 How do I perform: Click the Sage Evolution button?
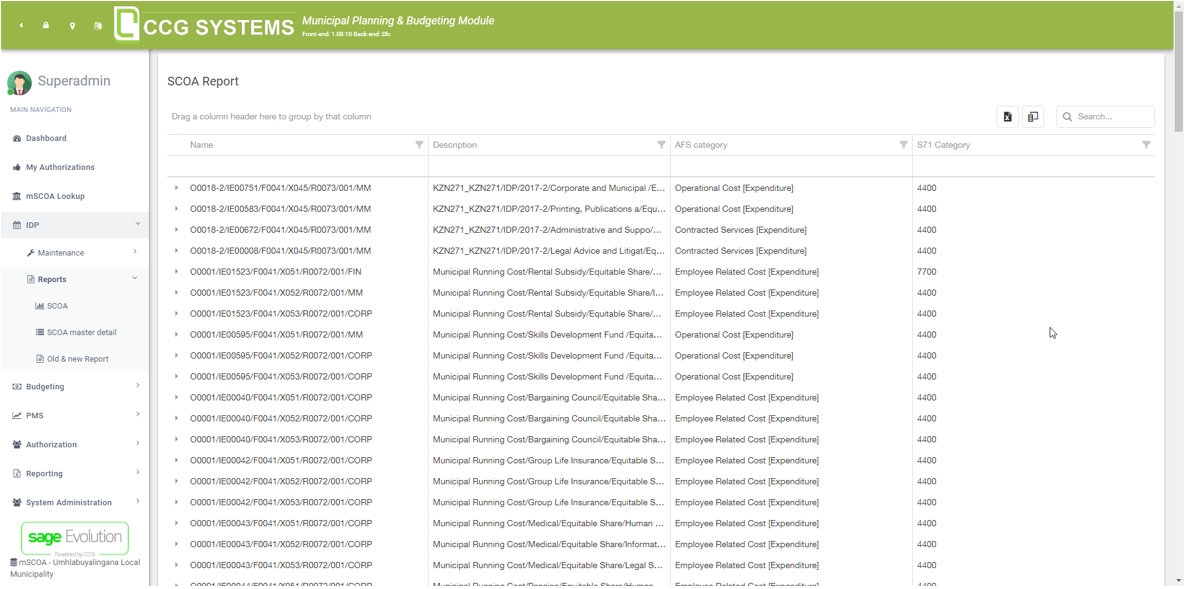coord(75,538)
